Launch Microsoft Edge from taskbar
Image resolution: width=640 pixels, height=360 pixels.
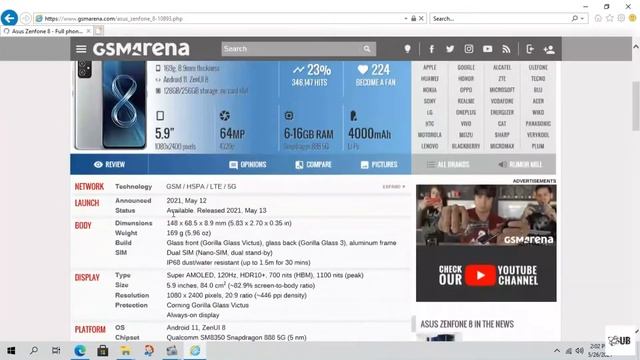point(80,351)
